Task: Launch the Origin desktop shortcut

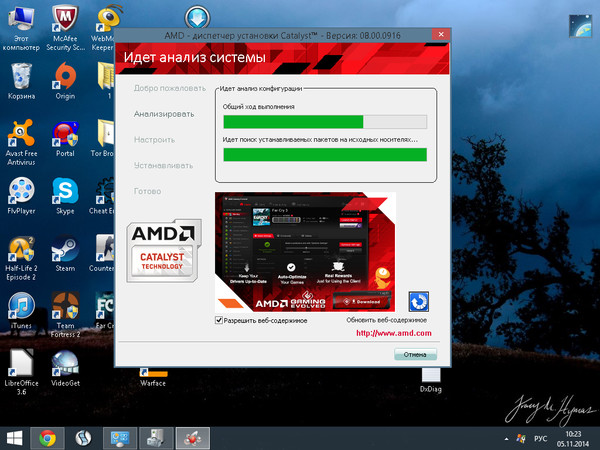Action: click(65, 81)
